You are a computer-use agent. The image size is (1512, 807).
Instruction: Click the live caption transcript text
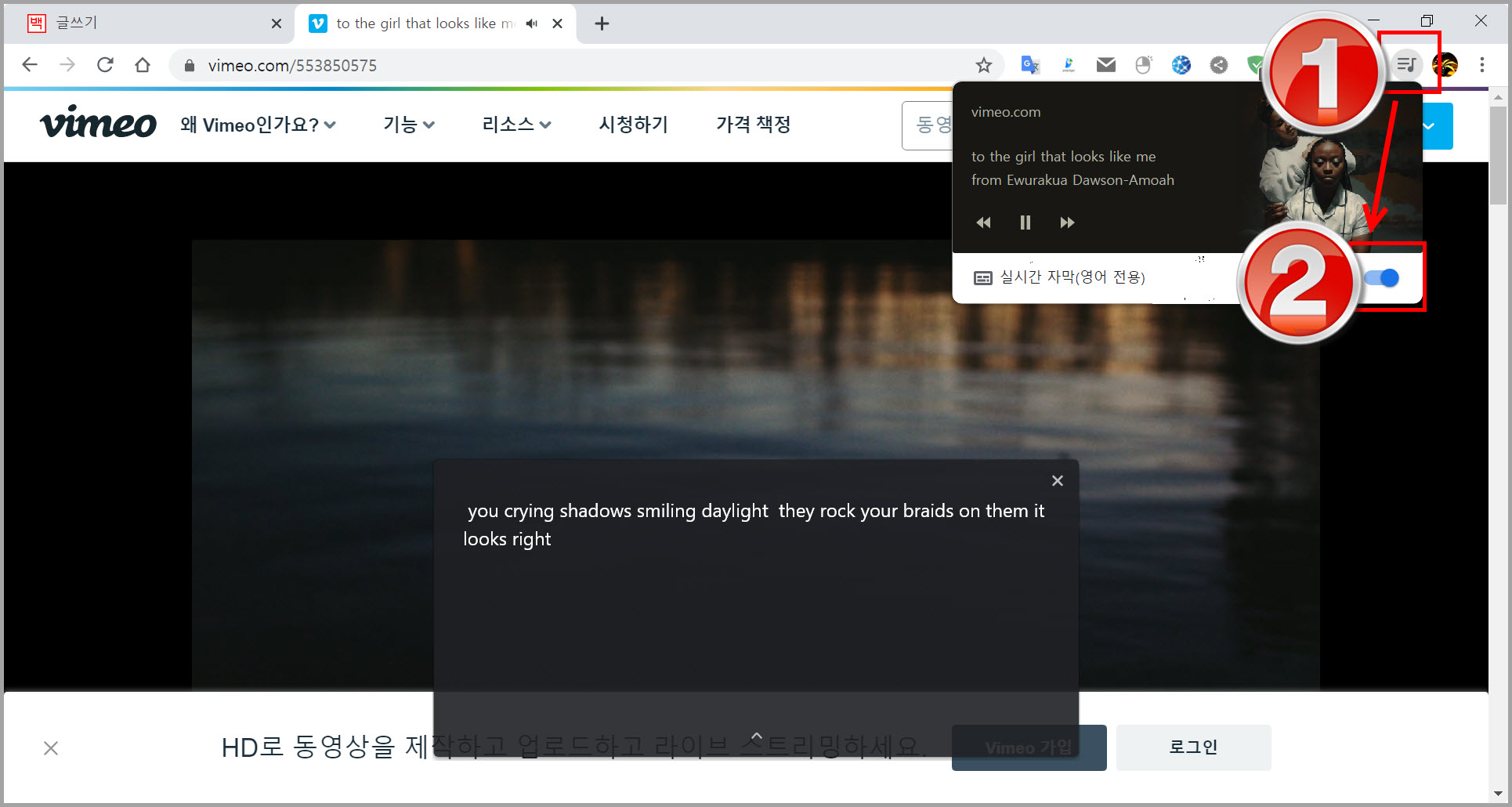pos(754,525)
